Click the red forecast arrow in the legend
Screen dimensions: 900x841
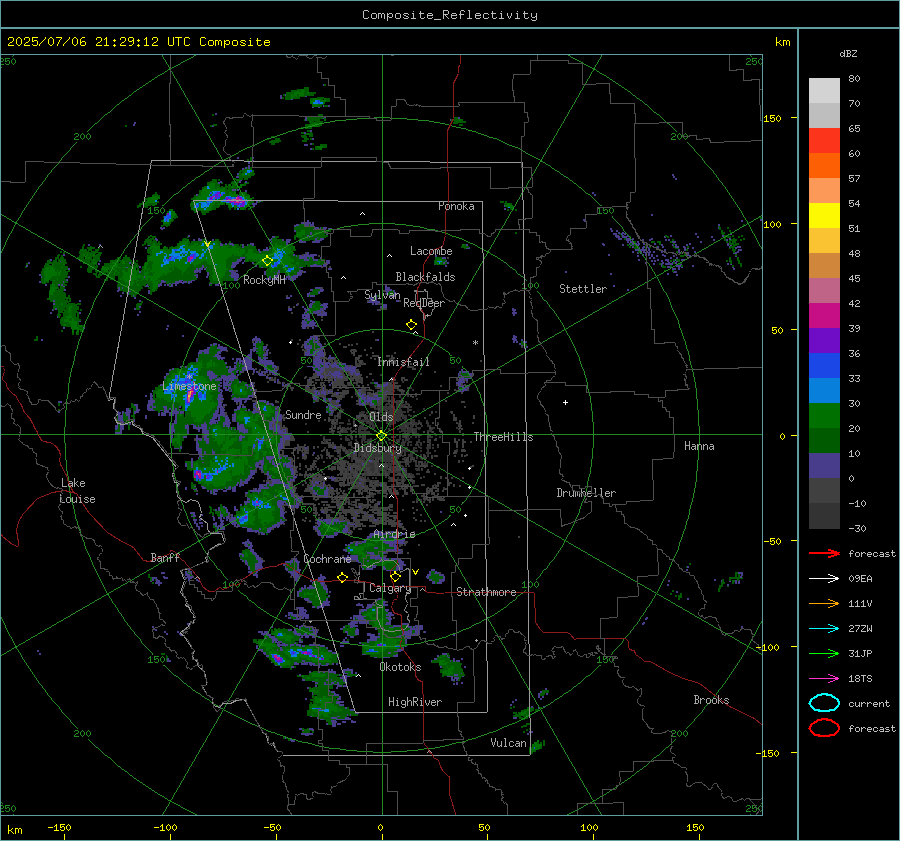(824, 553)
